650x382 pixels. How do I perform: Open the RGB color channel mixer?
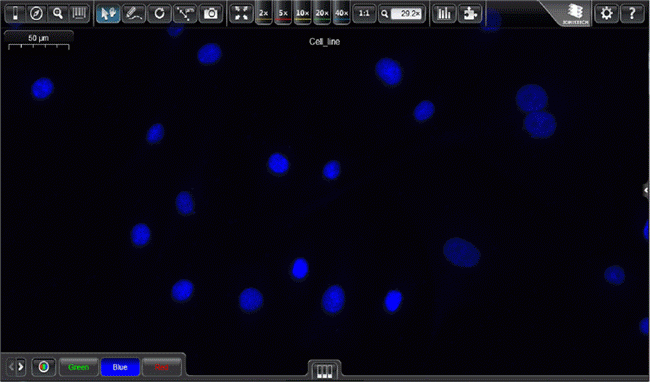pos(44,367)
